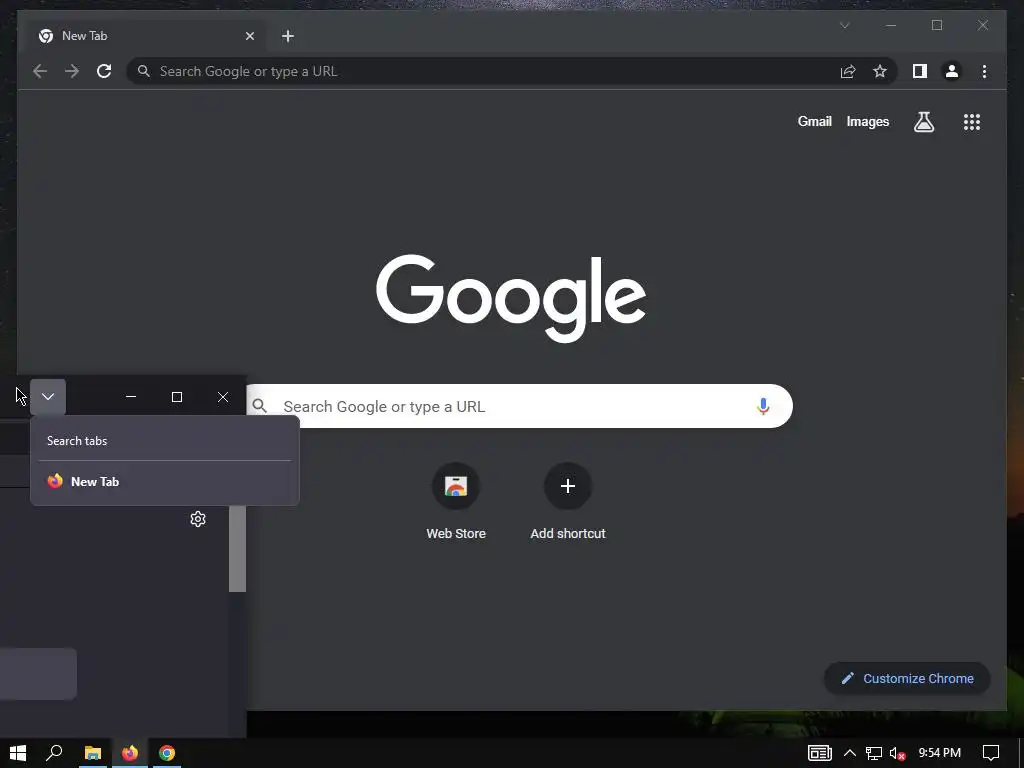Close the Chrome New Tab tab
The width and height of the screenshot is (1024, 768).
point(249,36)
